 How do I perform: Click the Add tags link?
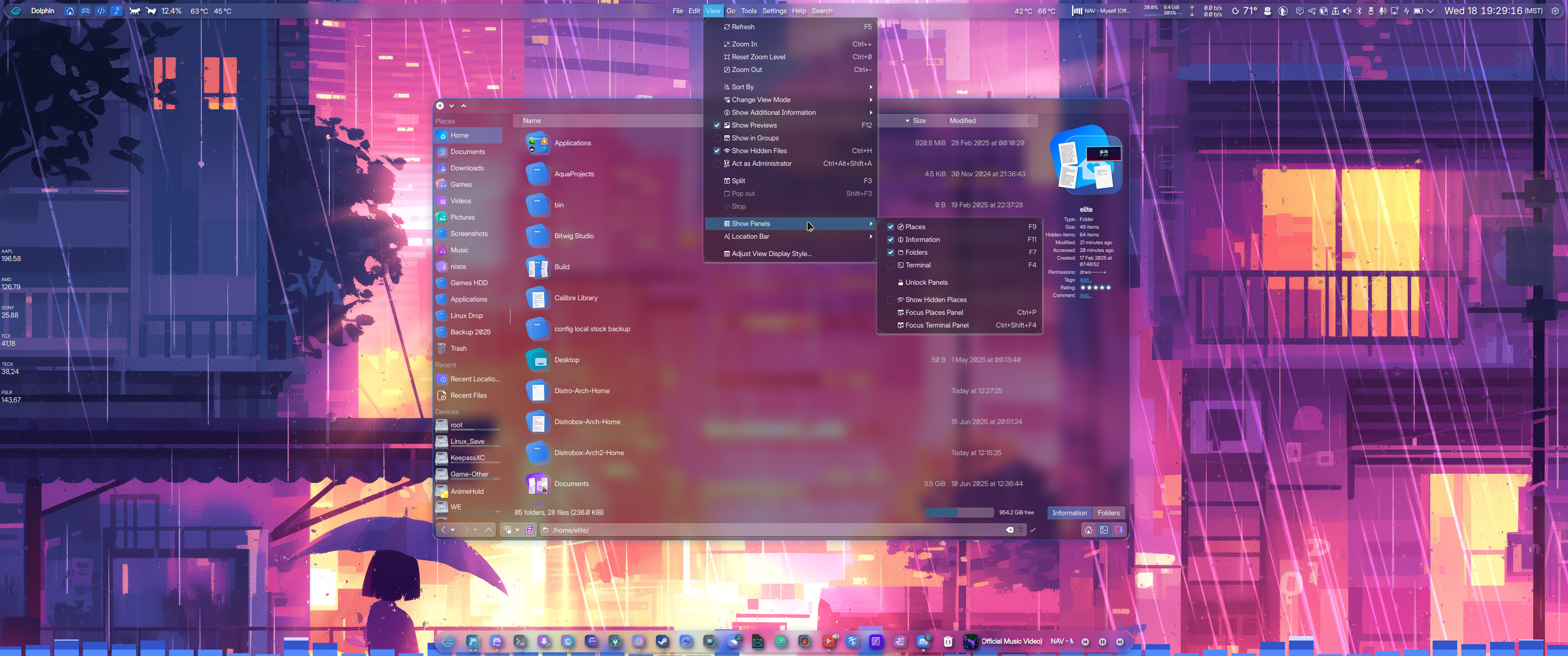pos(1085,280)
